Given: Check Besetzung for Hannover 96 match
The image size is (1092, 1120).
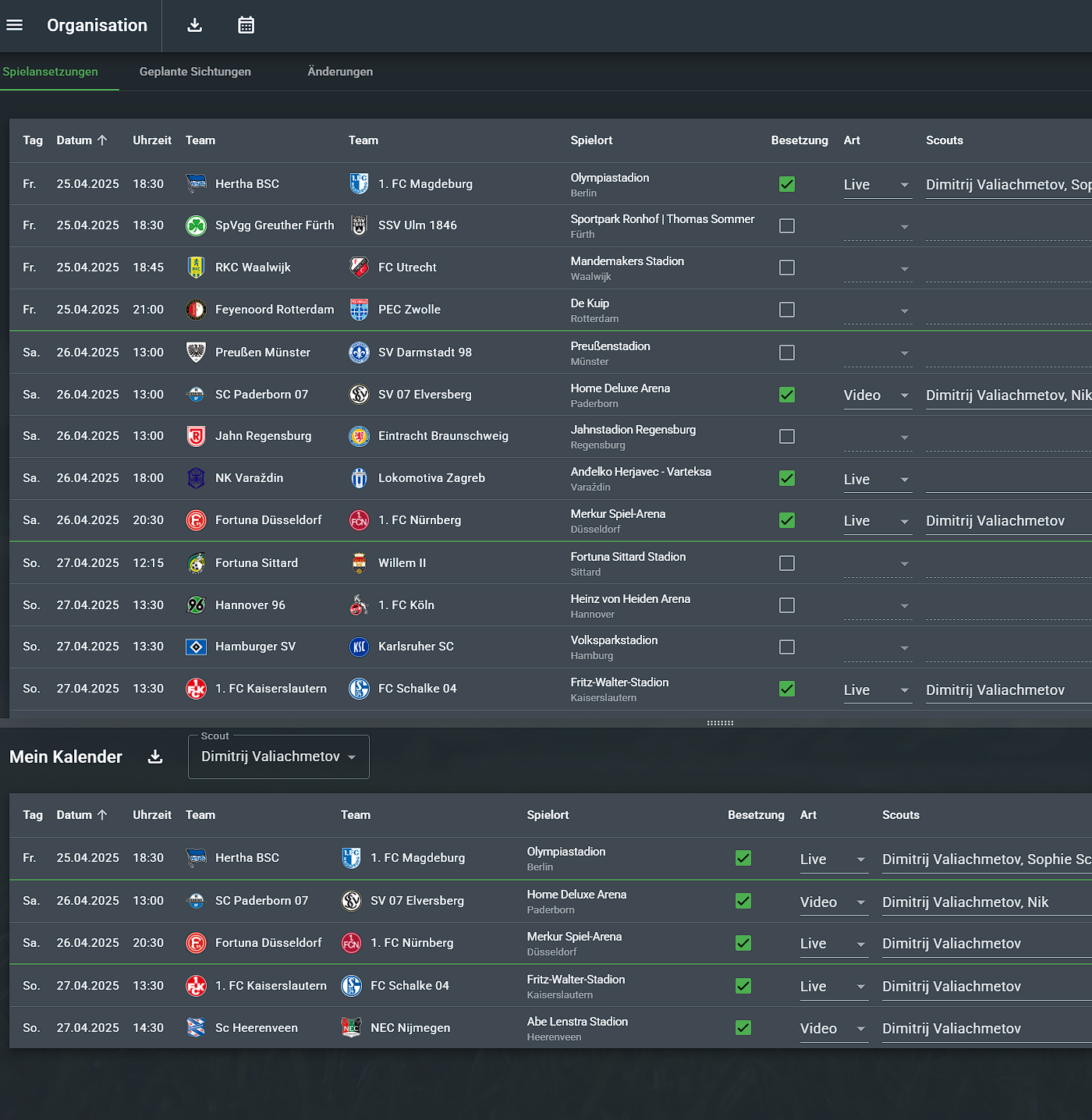Looking at the screenshot, I should click(x=787, y=605).
